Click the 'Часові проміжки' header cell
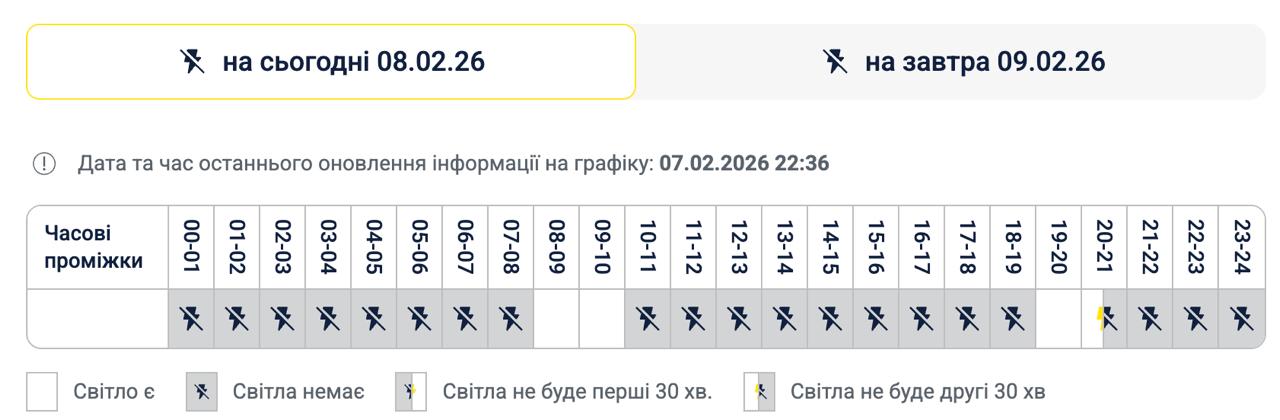This screenshot has width=1280, height=420. 96,247
